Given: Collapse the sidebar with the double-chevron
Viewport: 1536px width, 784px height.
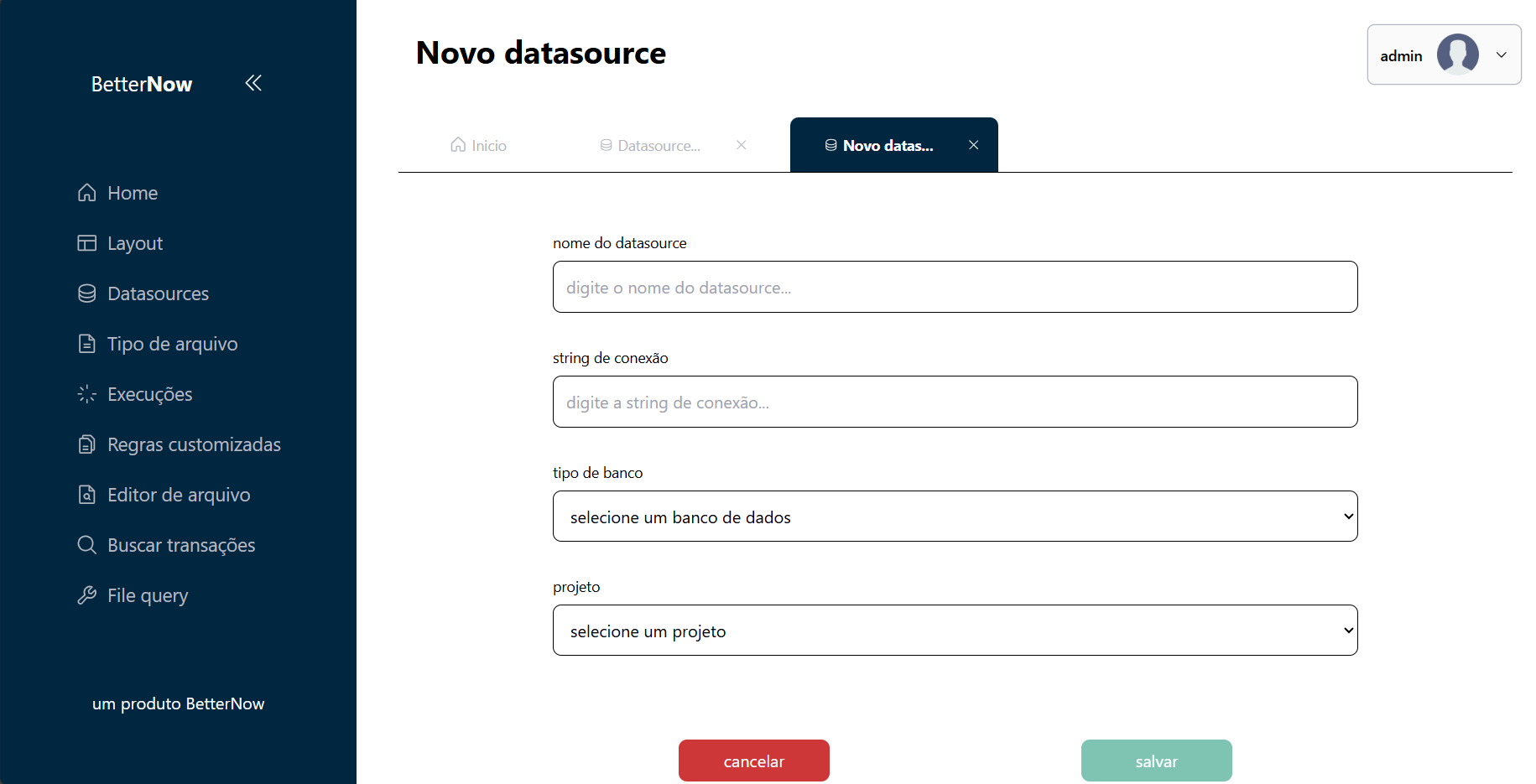Looking at the screenshot, I should [253, 83].
